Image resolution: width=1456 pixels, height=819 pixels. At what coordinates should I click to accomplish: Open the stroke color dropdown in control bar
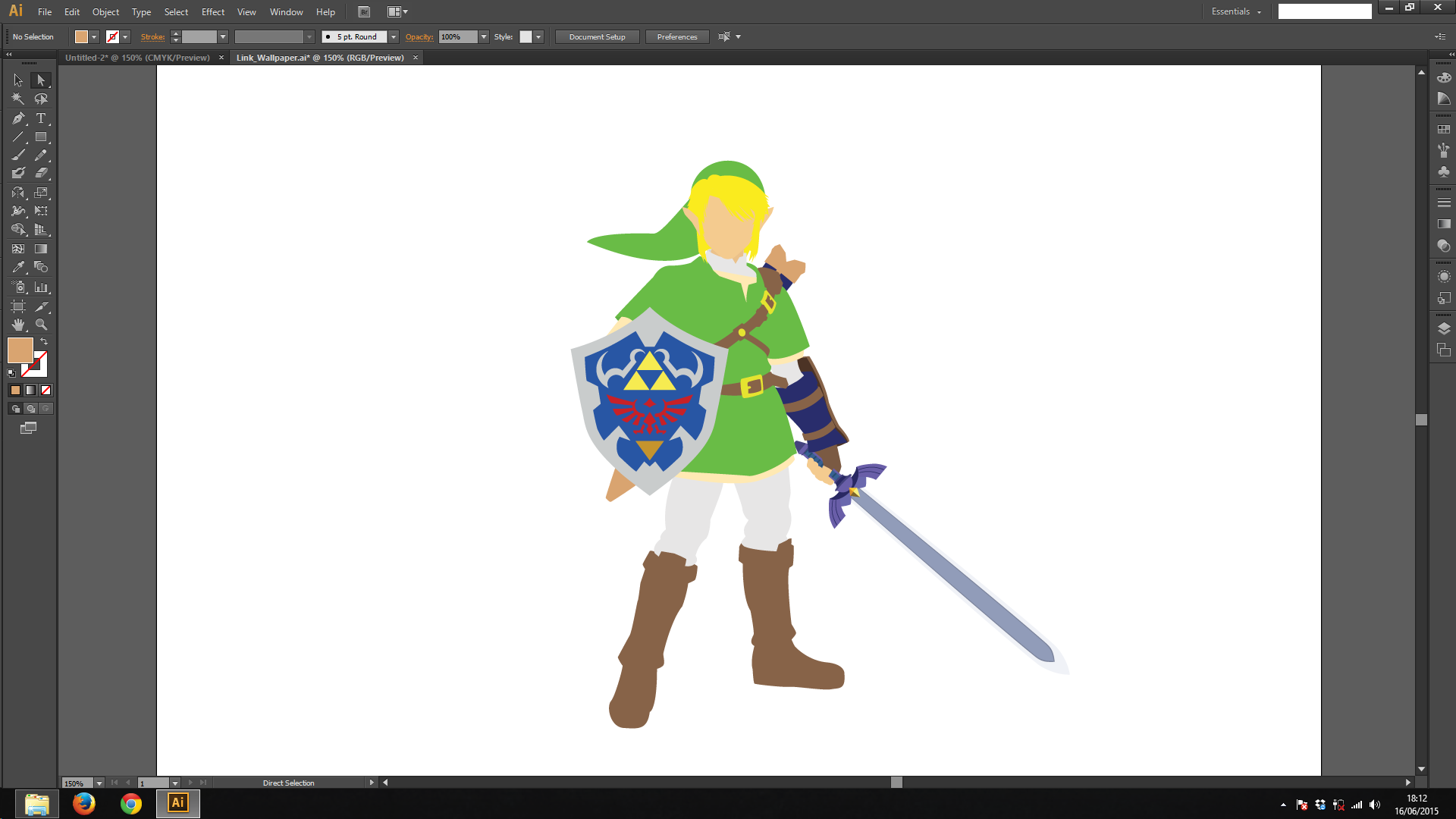coord(125,37)
